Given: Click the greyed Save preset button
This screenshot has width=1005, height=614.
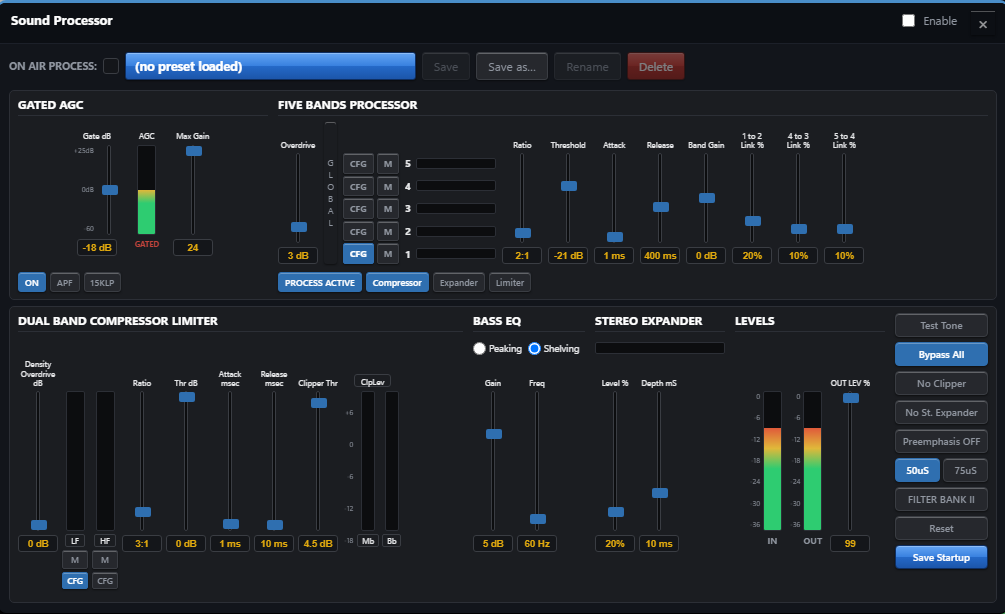Looking at the screenshot, I should click(x=445, y=67).
